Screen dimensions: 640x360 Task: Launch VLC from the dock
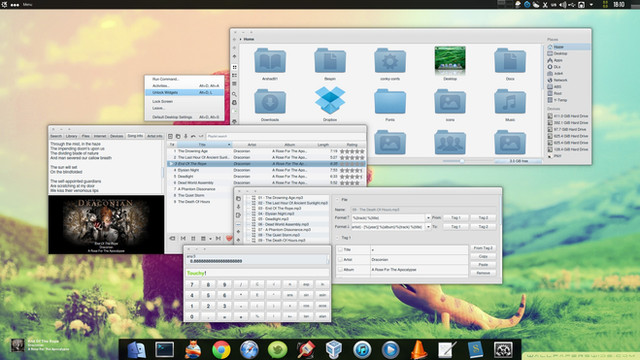418,350
